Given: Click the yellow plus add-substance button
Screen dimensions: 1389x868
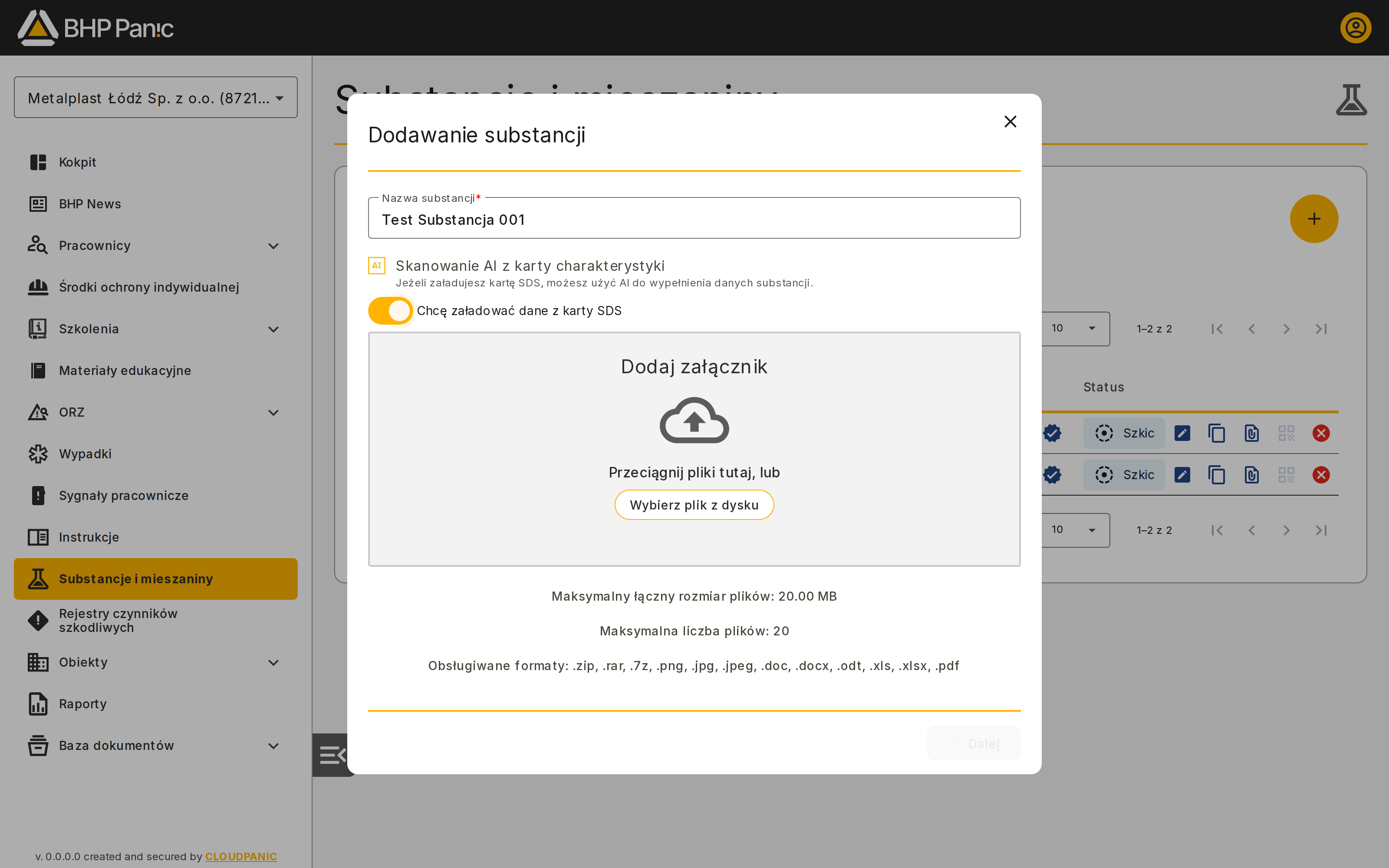Looking at the screenshot, I should pos(1314,219).
